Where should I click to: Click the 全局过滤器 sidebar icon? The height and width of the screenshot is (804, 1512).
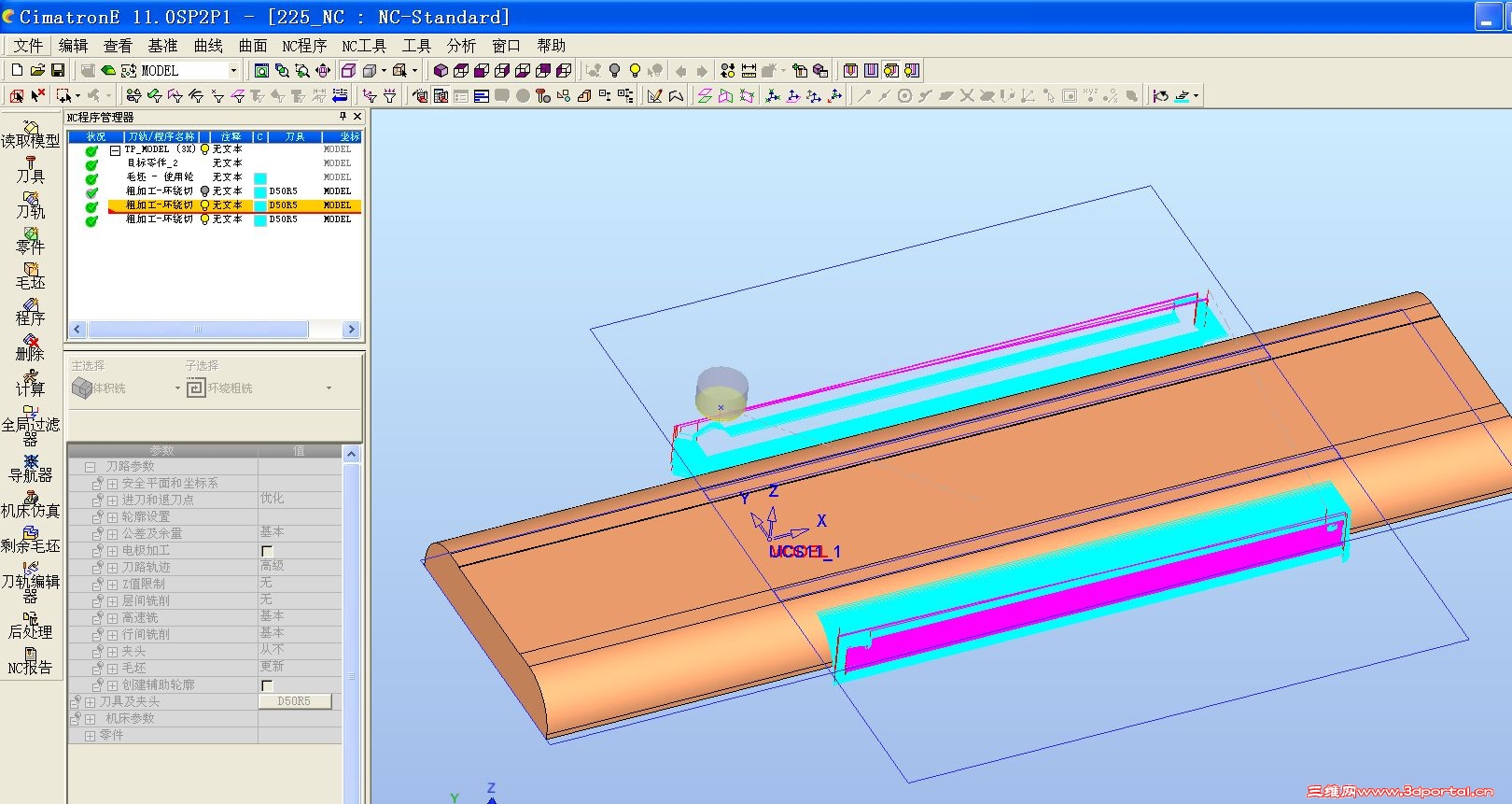pos(30,426)
